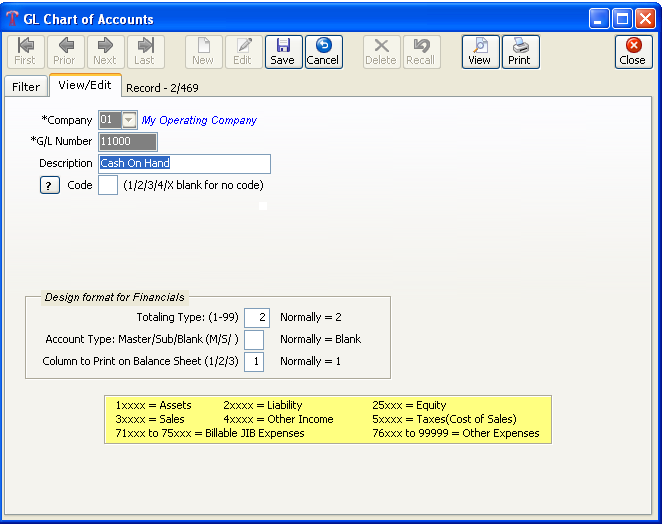Switch to the Filter tab
This screenshot has height=526, width=663.
click(26, 87)
